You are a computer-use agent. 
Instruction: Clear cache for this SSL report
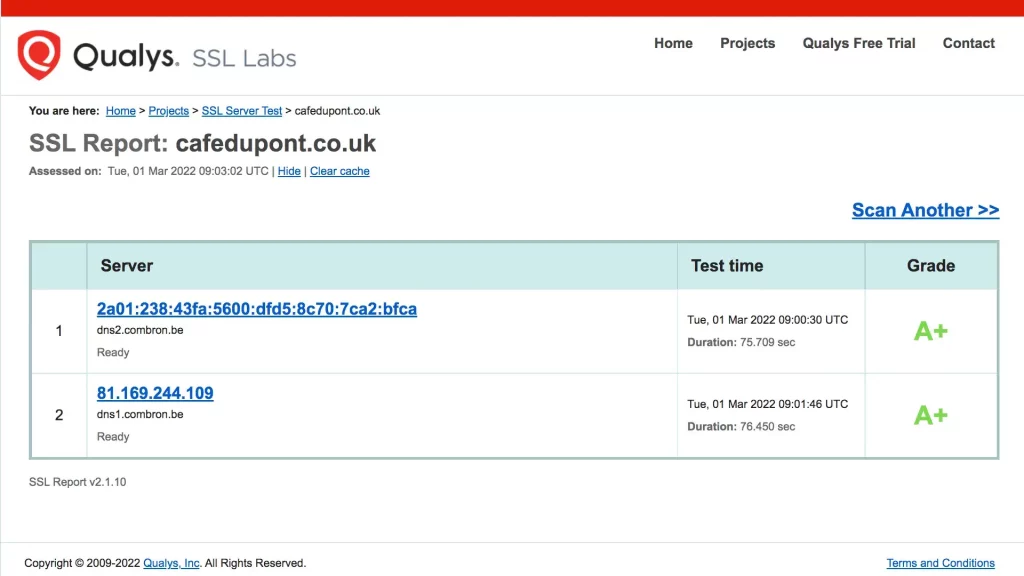339,171
